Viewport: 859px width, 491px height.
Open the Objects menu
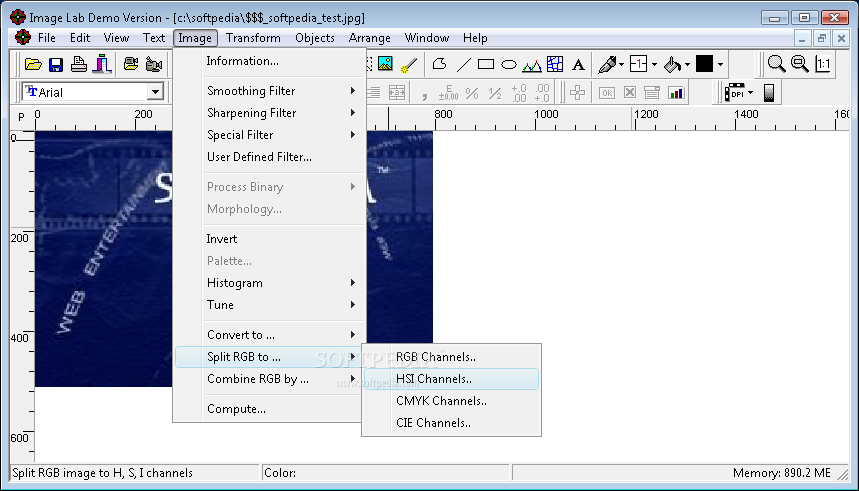coord(314,38)
